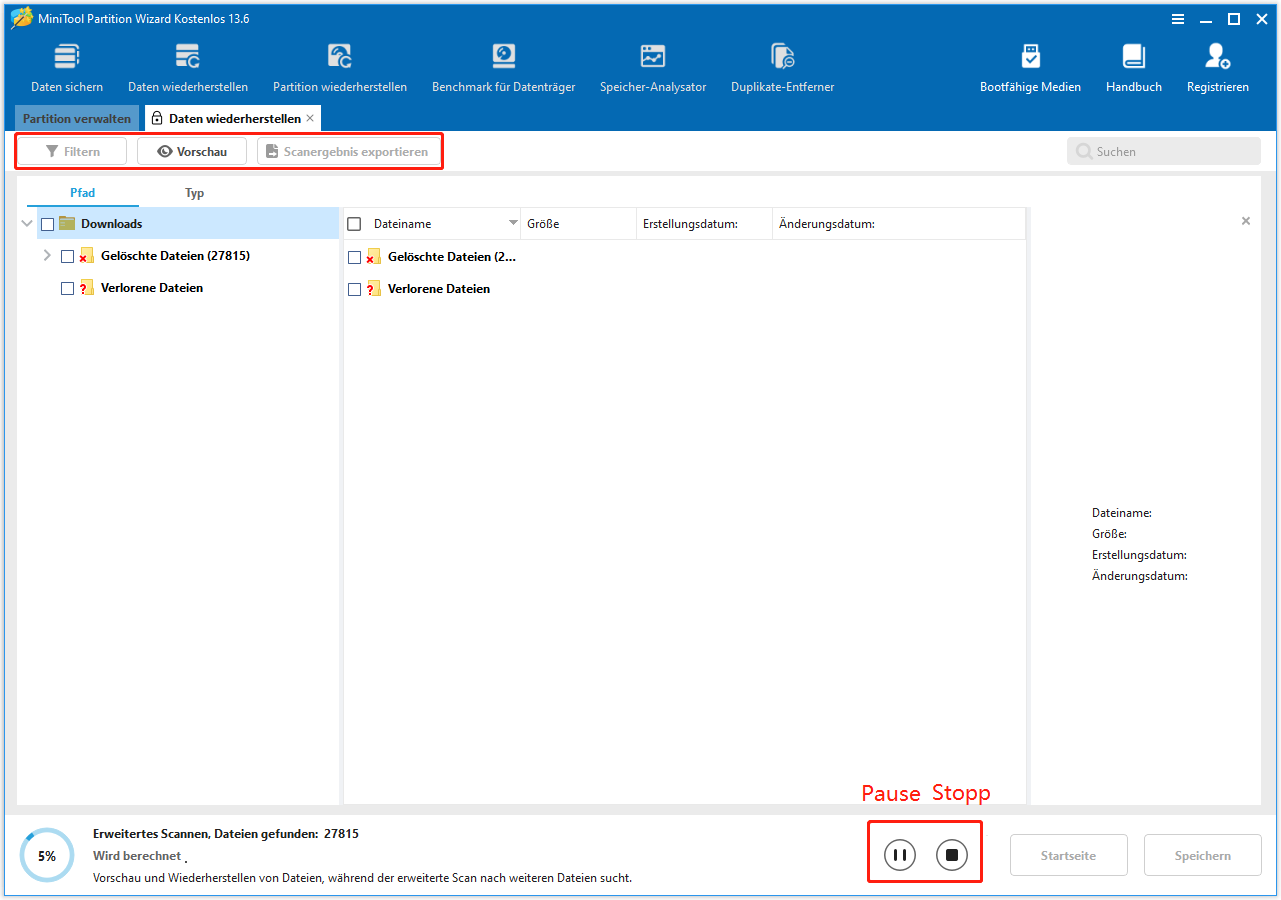
Task: Open Daten sichern tool
Action: (67, 68)
